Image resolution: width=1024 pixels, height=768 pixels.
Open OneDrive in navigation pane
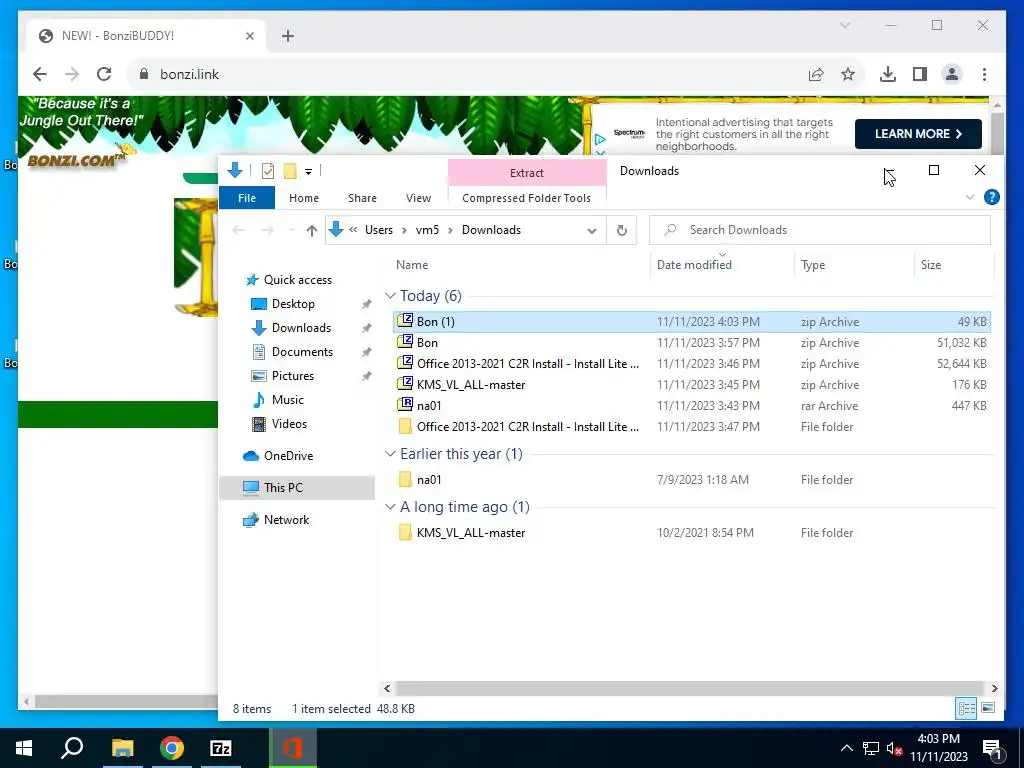pyautogui.click(x=288, y=456)
